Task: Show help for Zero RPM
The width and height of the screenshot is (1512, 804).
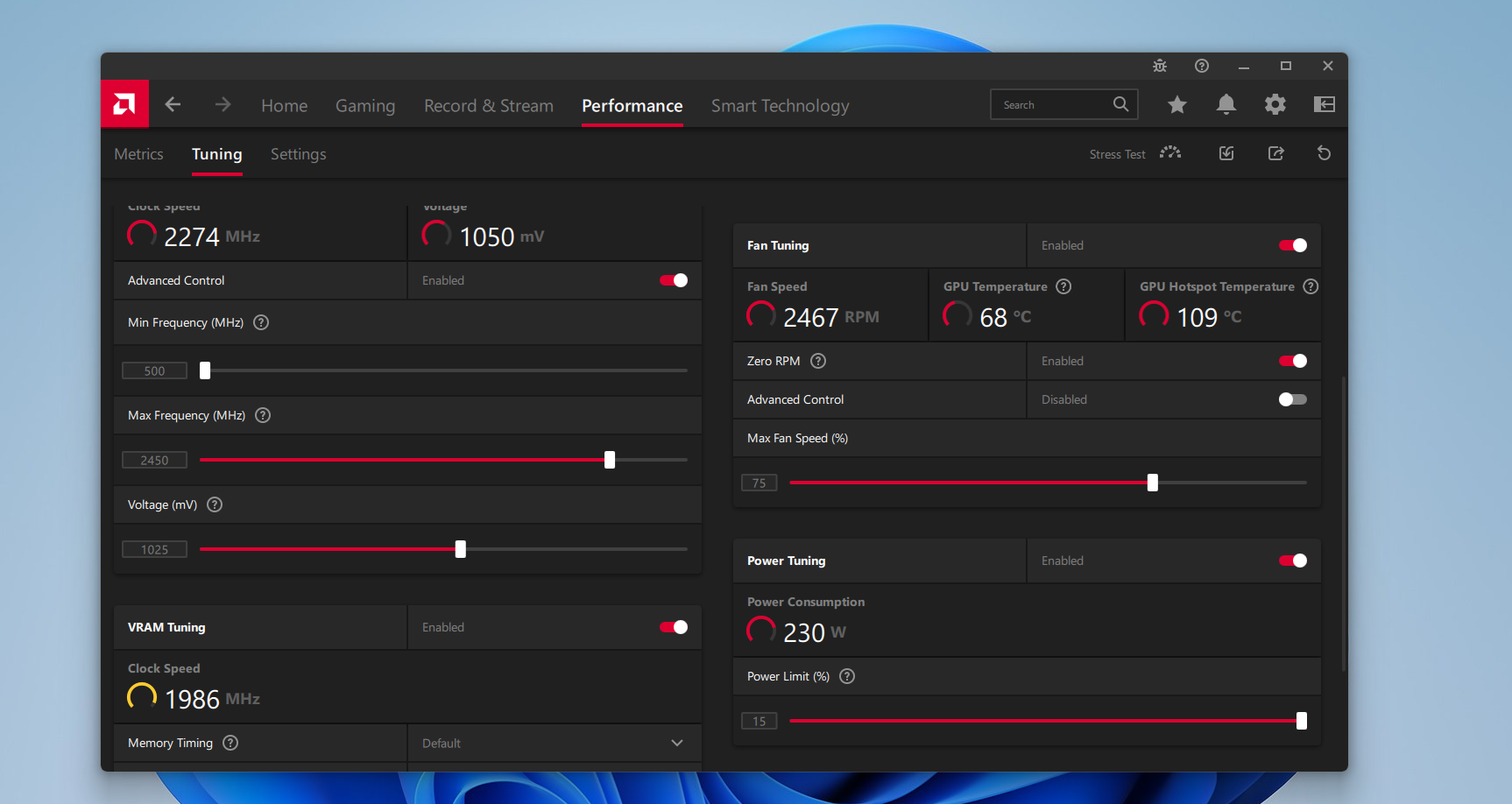Action: pyautogui.click(x=818, y=361)
